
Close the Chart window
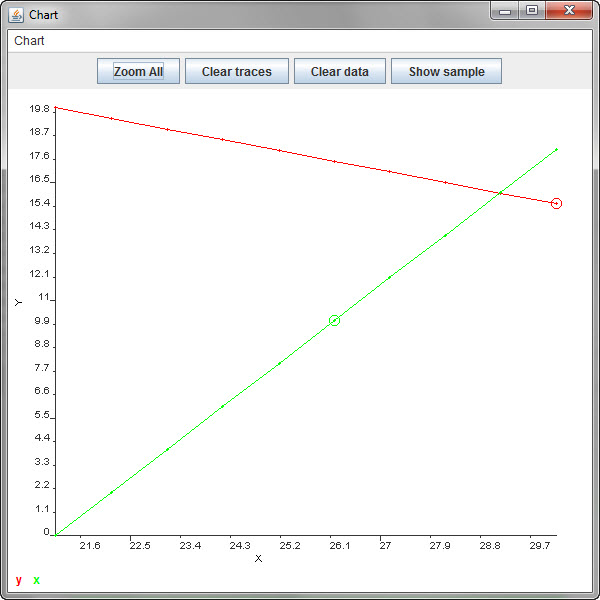pyautogui.click(x=569, y=11)
